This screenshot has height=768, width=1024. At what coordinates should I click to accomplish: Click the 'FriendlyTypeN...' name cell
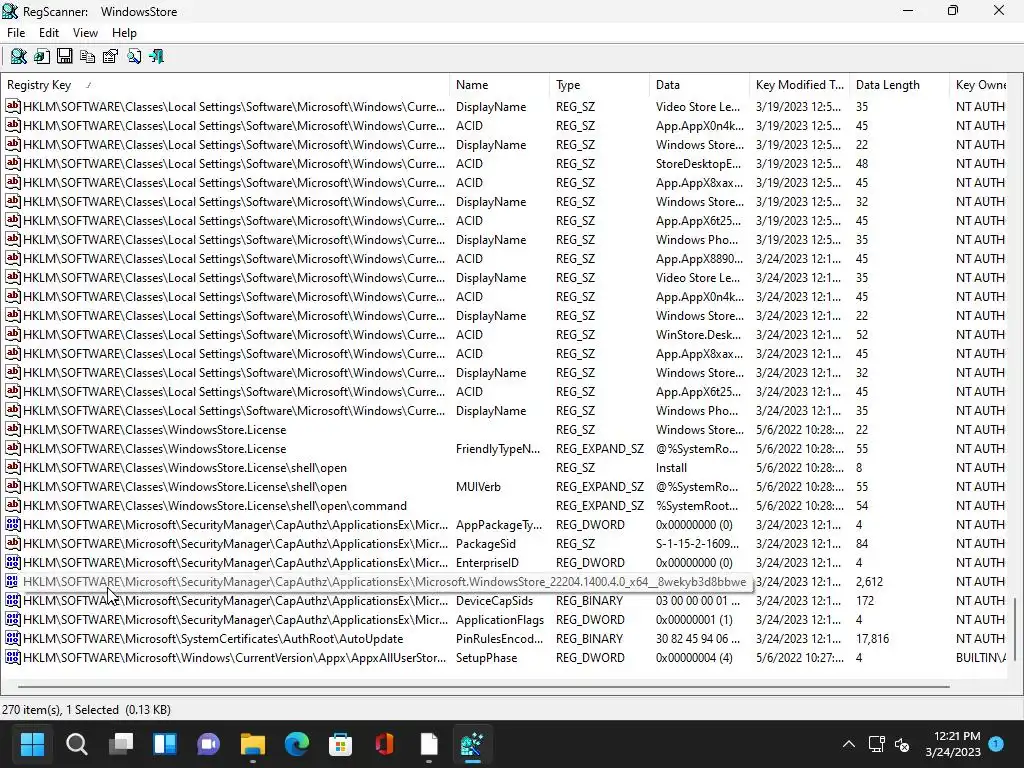click(498, 449)
